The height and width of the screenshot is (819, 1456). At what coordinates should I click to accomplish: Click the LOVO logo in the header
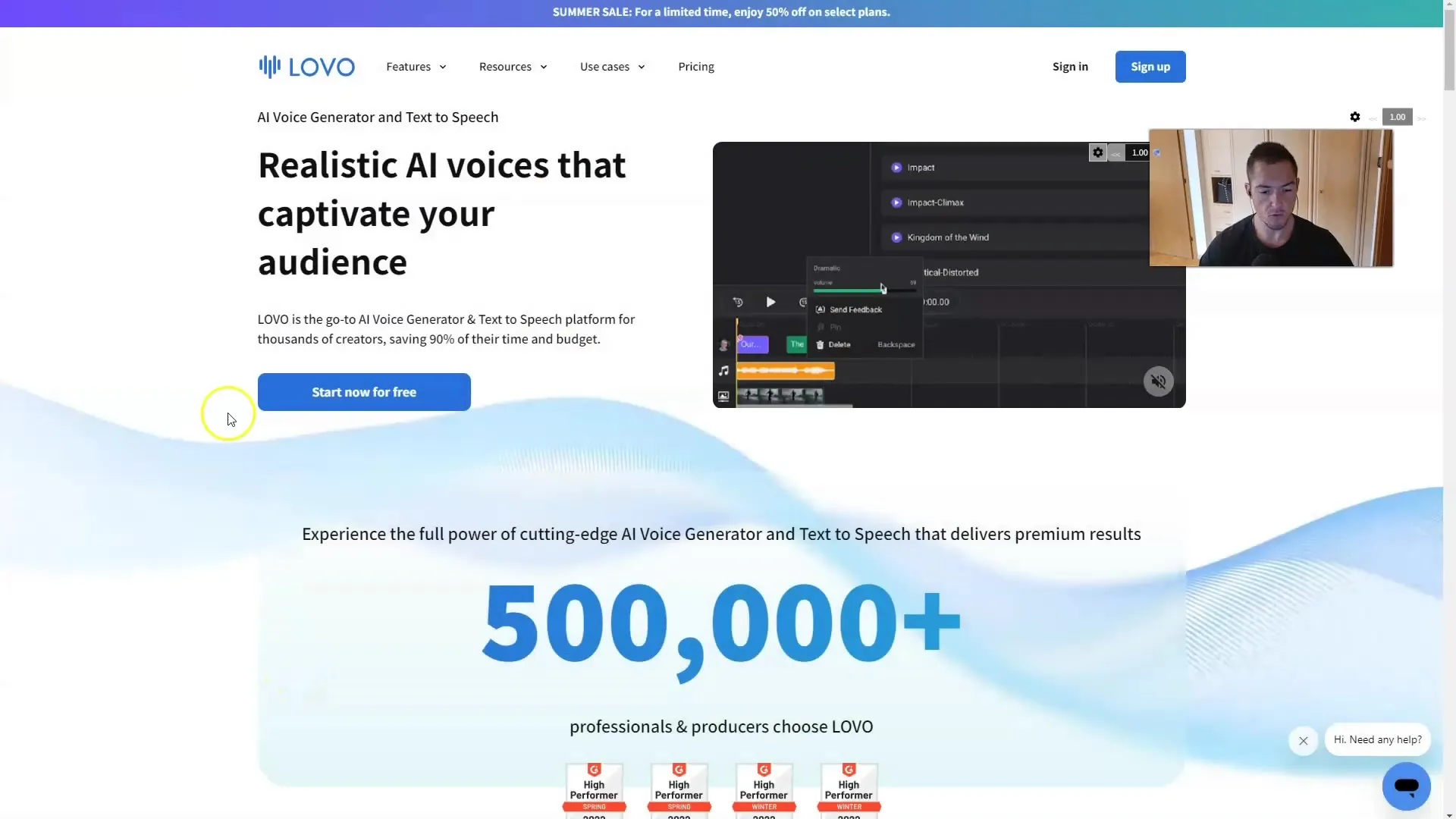click(306, 67)
